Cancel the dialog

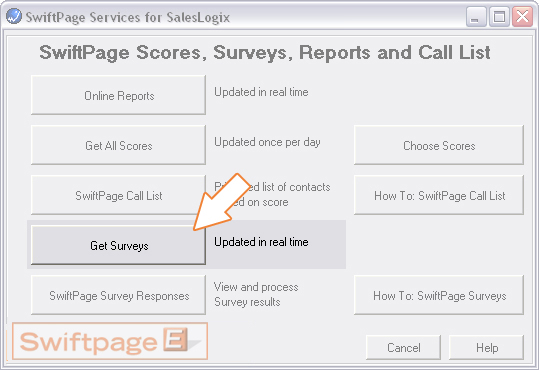404,348
